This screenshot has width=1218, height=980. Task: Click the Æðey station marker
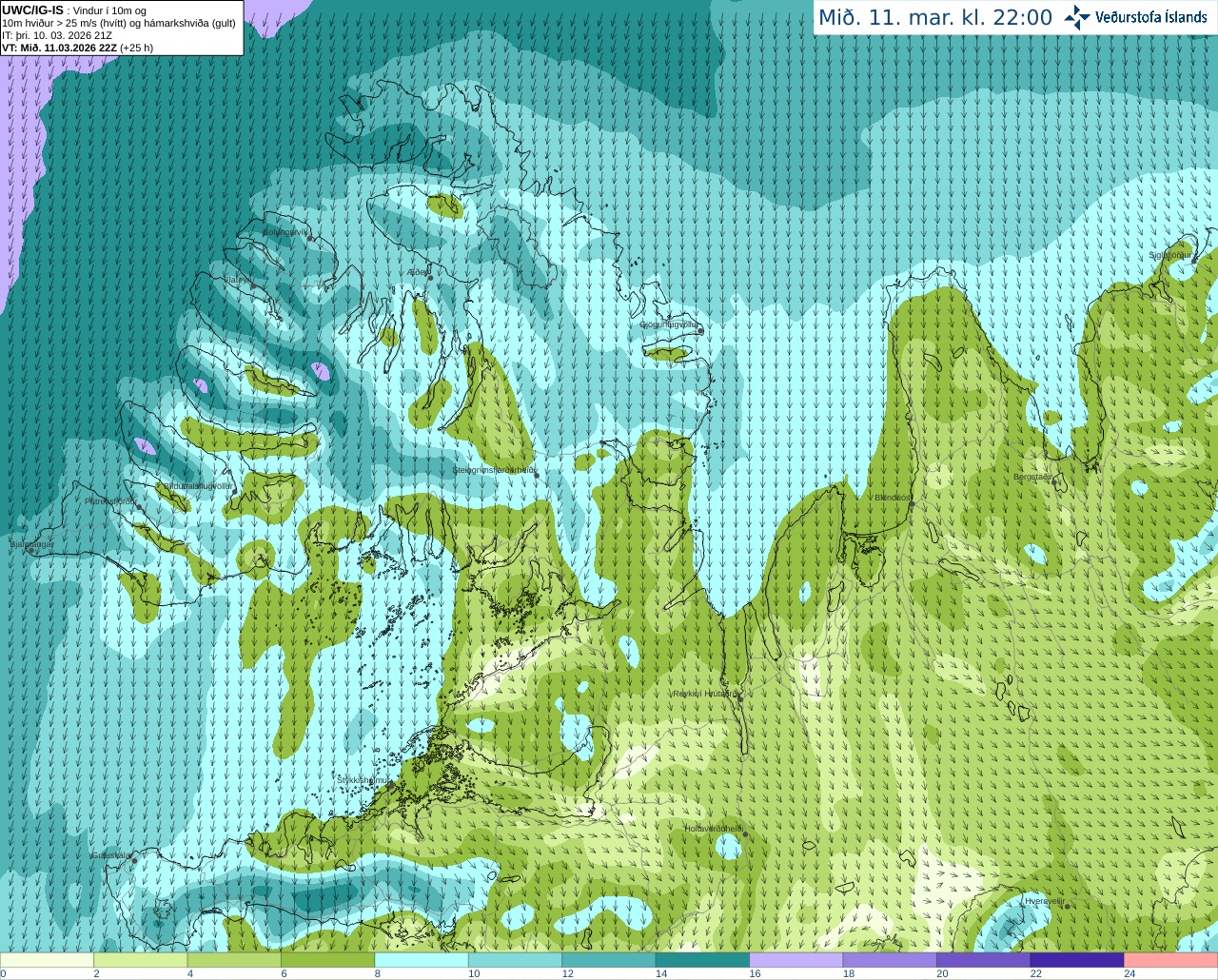click(430, 277)
